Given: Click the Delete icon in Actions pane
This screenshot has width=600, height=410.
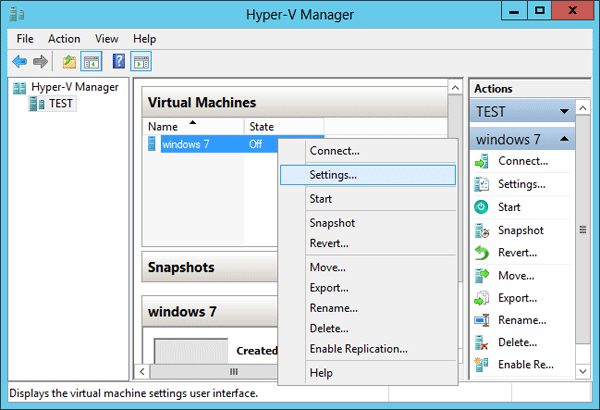Looking at the screenshot, I should tap(482, 343).
